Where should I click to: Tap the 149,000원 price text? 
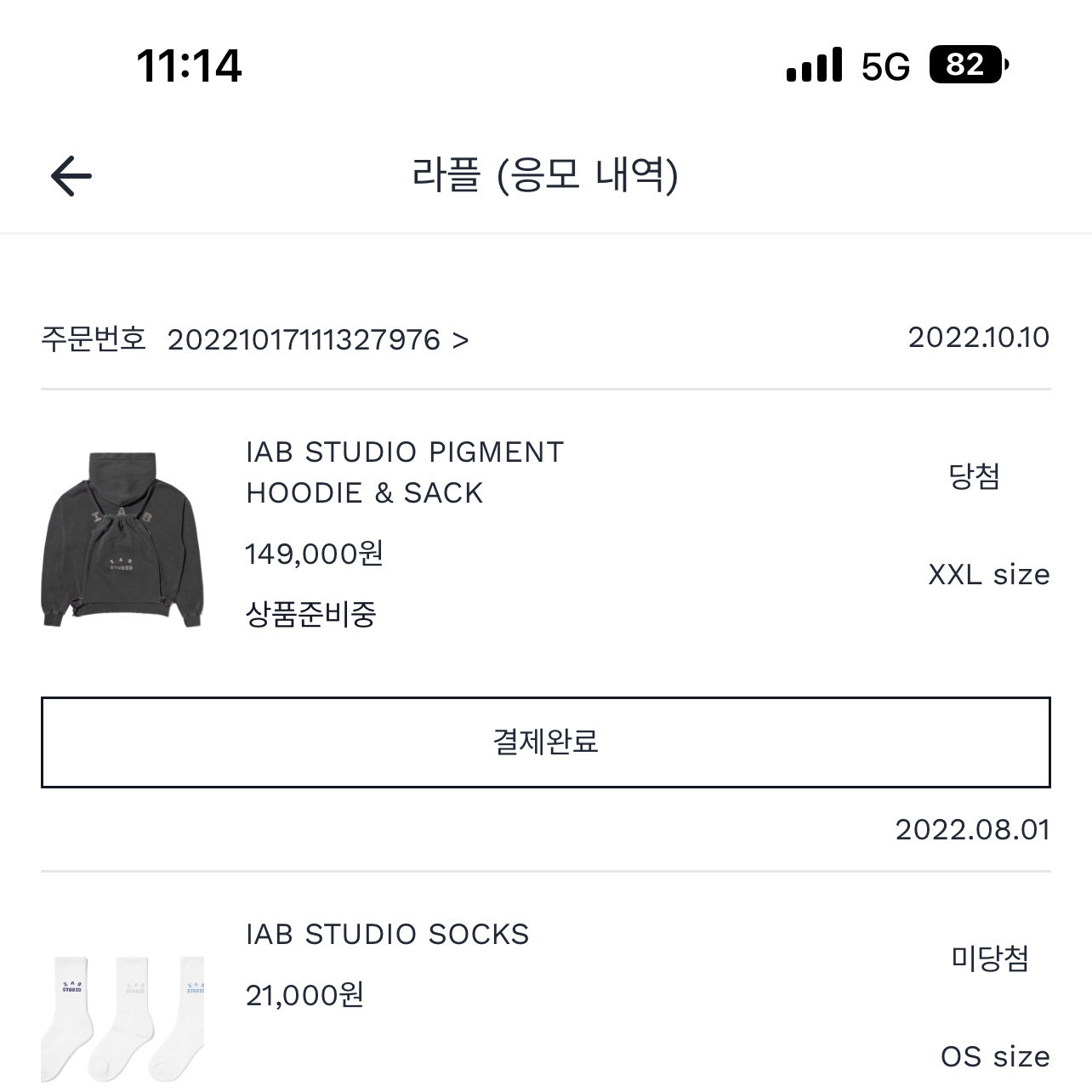pyautogui.click(x=314, y=554)
